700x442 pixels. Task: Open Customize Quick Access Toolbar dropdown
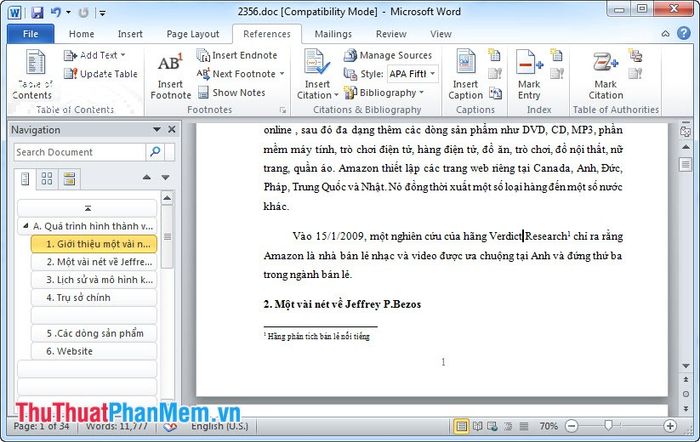102,13
